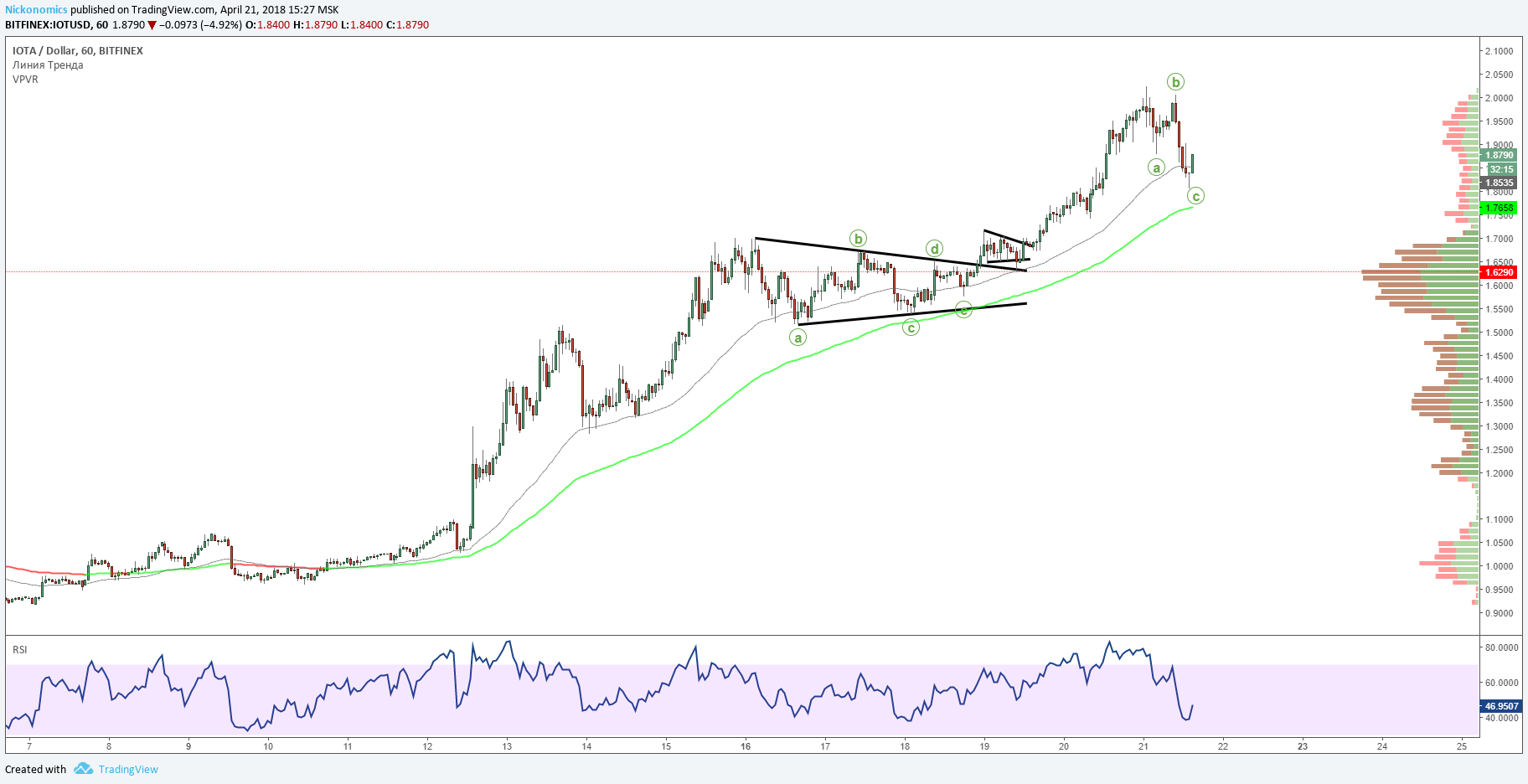
Task: Click the 80.0000 label on the RSI scale
Action: point(1501,647)
